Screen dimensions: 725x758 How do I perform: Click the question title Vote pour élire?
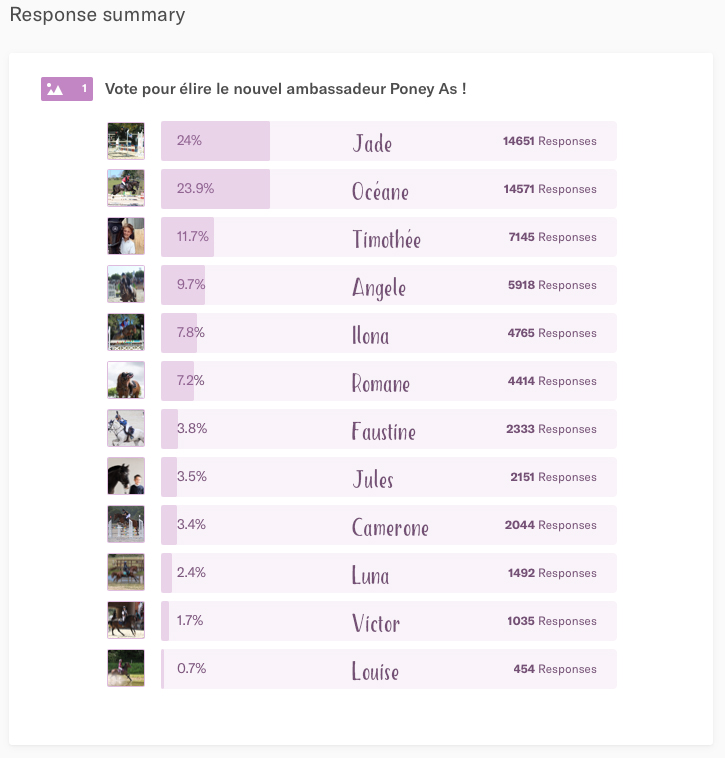[x=286, y=89]
